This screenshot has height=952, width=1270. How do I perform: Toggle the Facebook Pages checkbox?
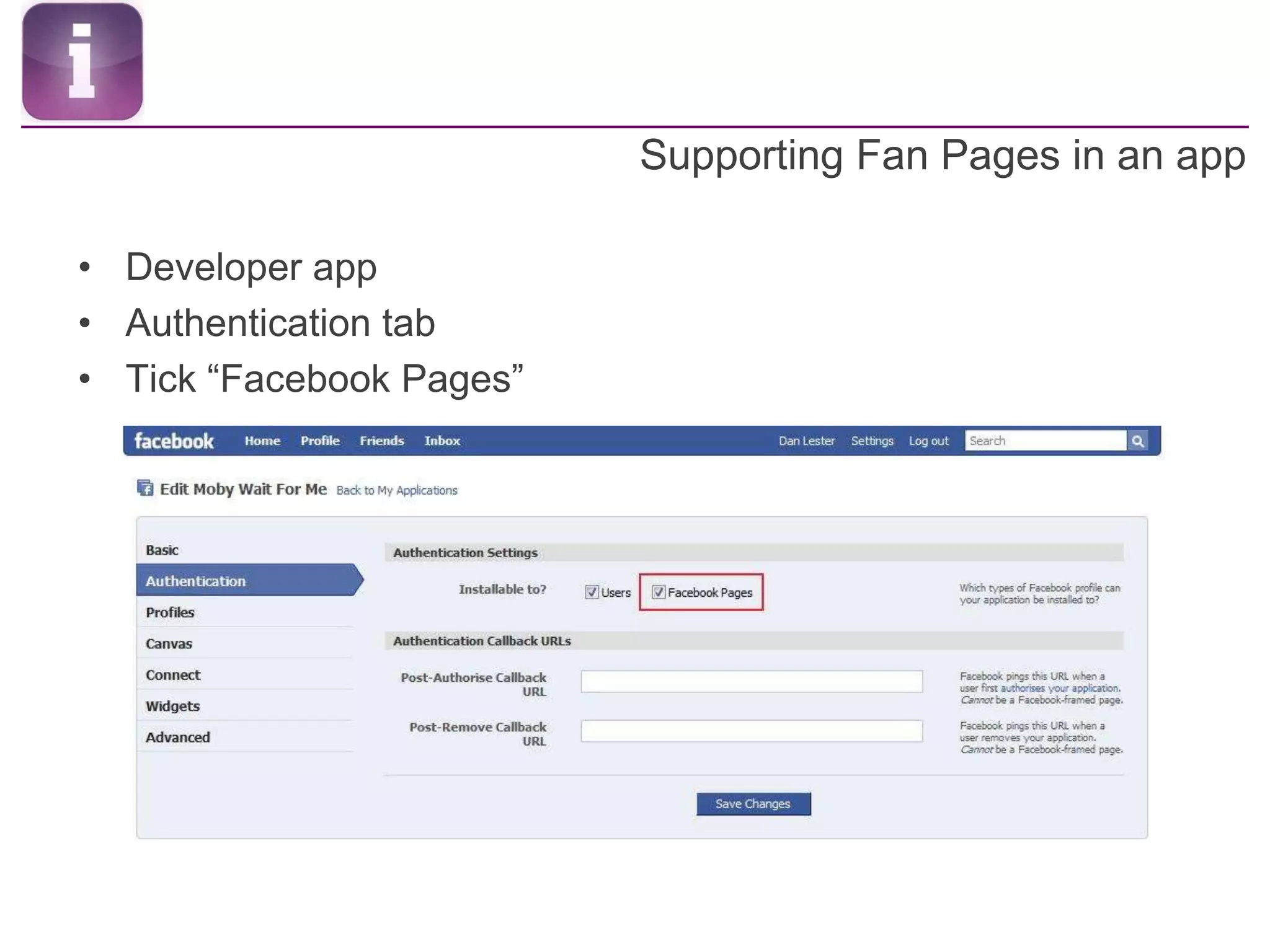(x=659, y=592)
